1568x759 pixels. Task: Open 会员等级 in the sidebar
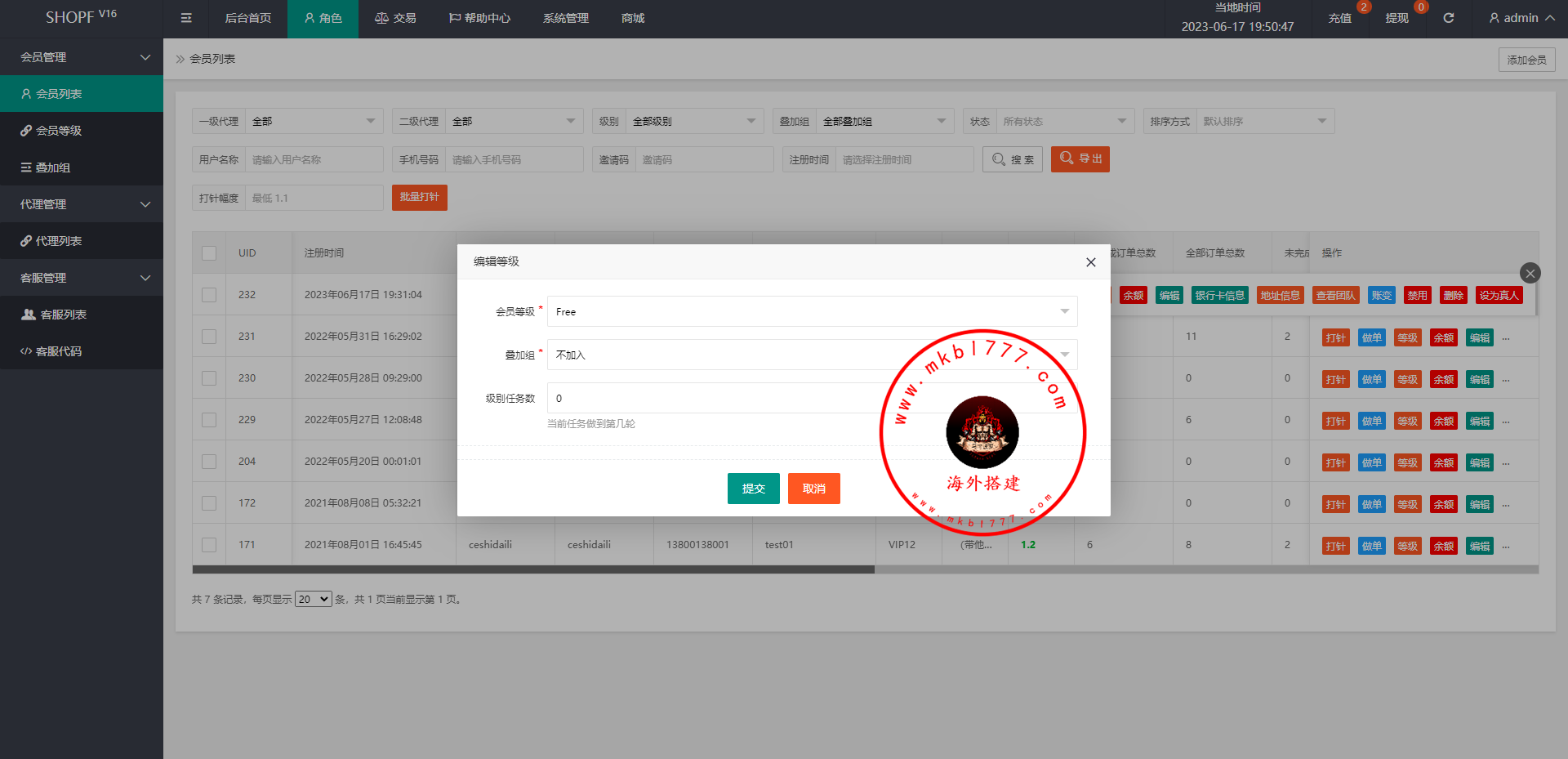pyautogui.click(x=82, y=131)
